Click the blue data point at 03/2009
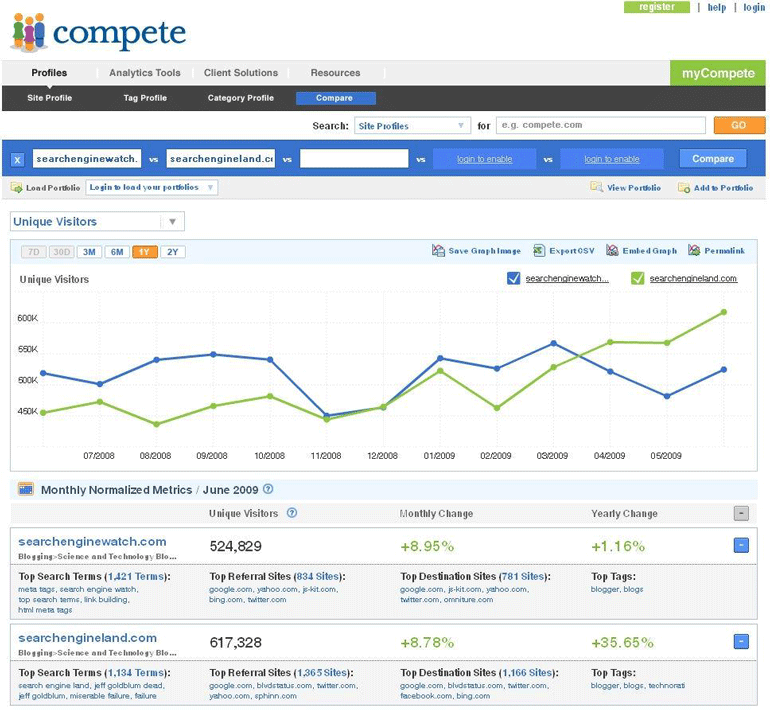 [553, 343]
